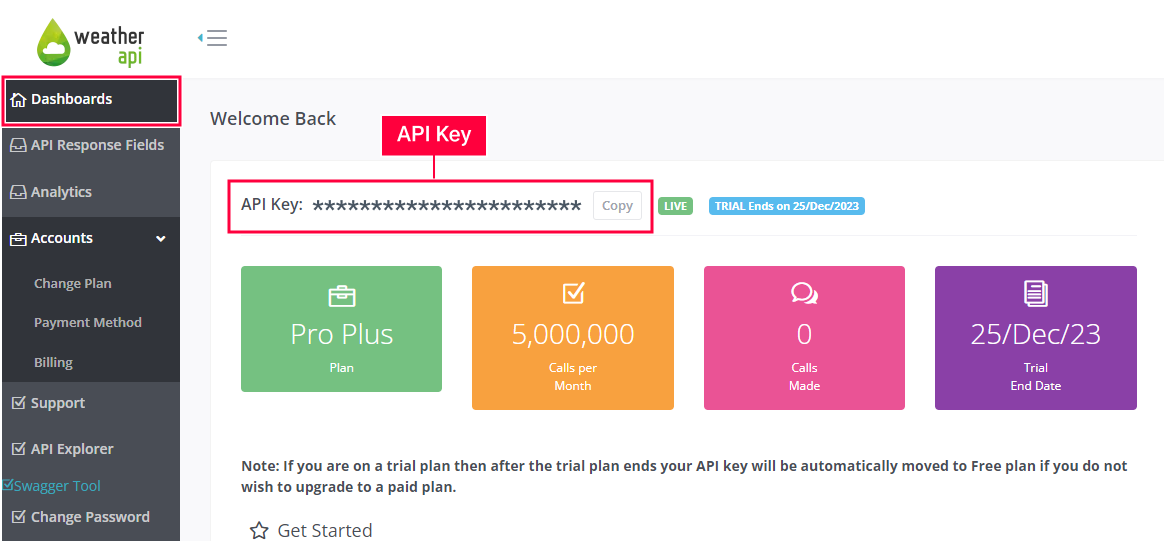Click the briefcase icon on the Pro Plus card
The image size is (1164, 541).
click(x=341, y=296)
